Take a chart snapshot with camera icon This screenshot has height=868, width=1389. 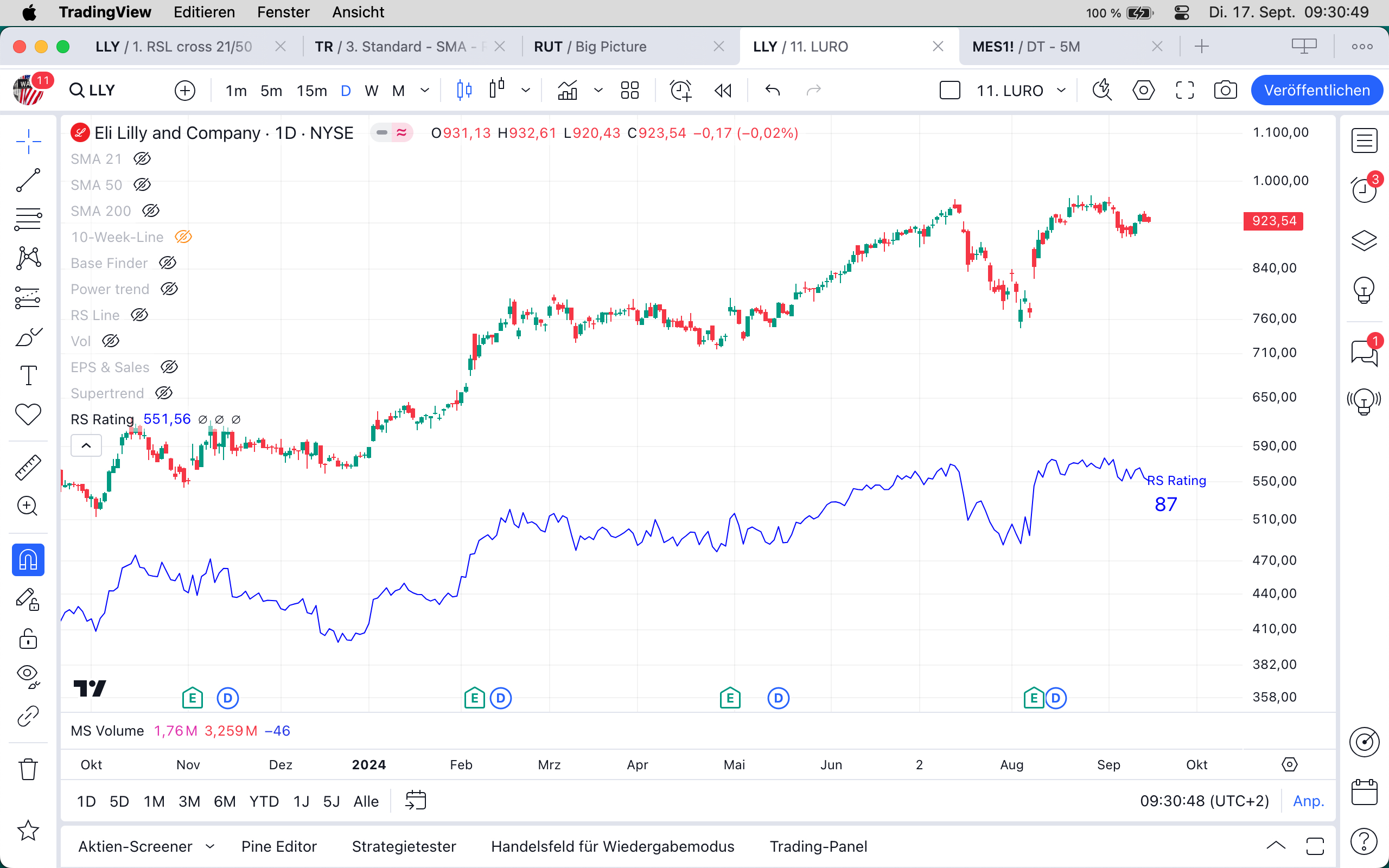point(1225,90)
